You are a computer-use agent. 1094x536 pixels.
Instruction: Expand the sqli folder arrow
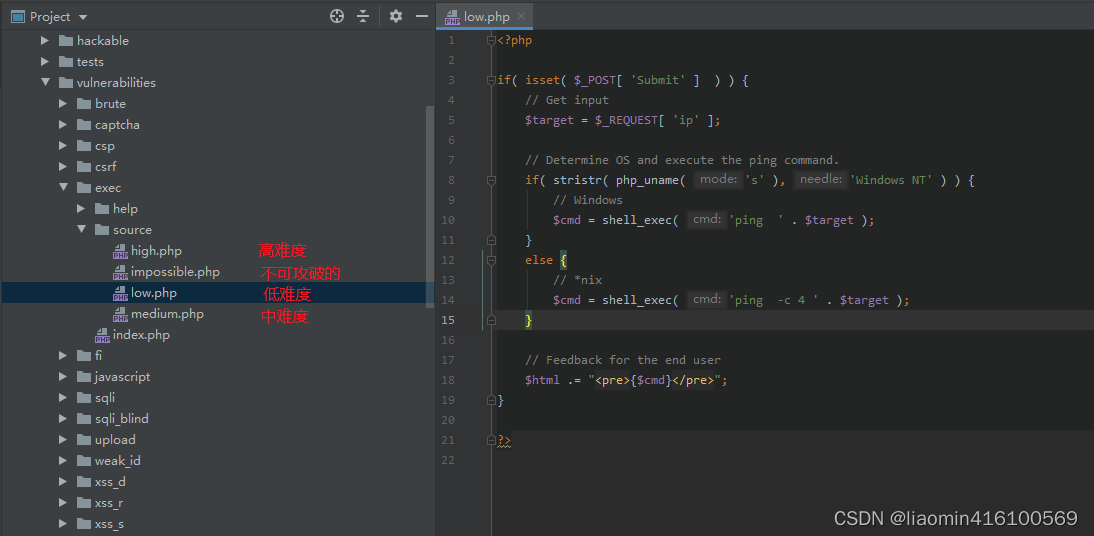pos(63,398)
